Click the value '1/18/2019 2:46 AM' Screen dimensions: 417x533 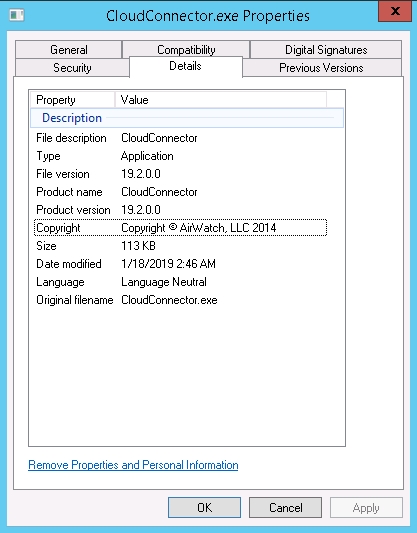click(x=168, y=264)
